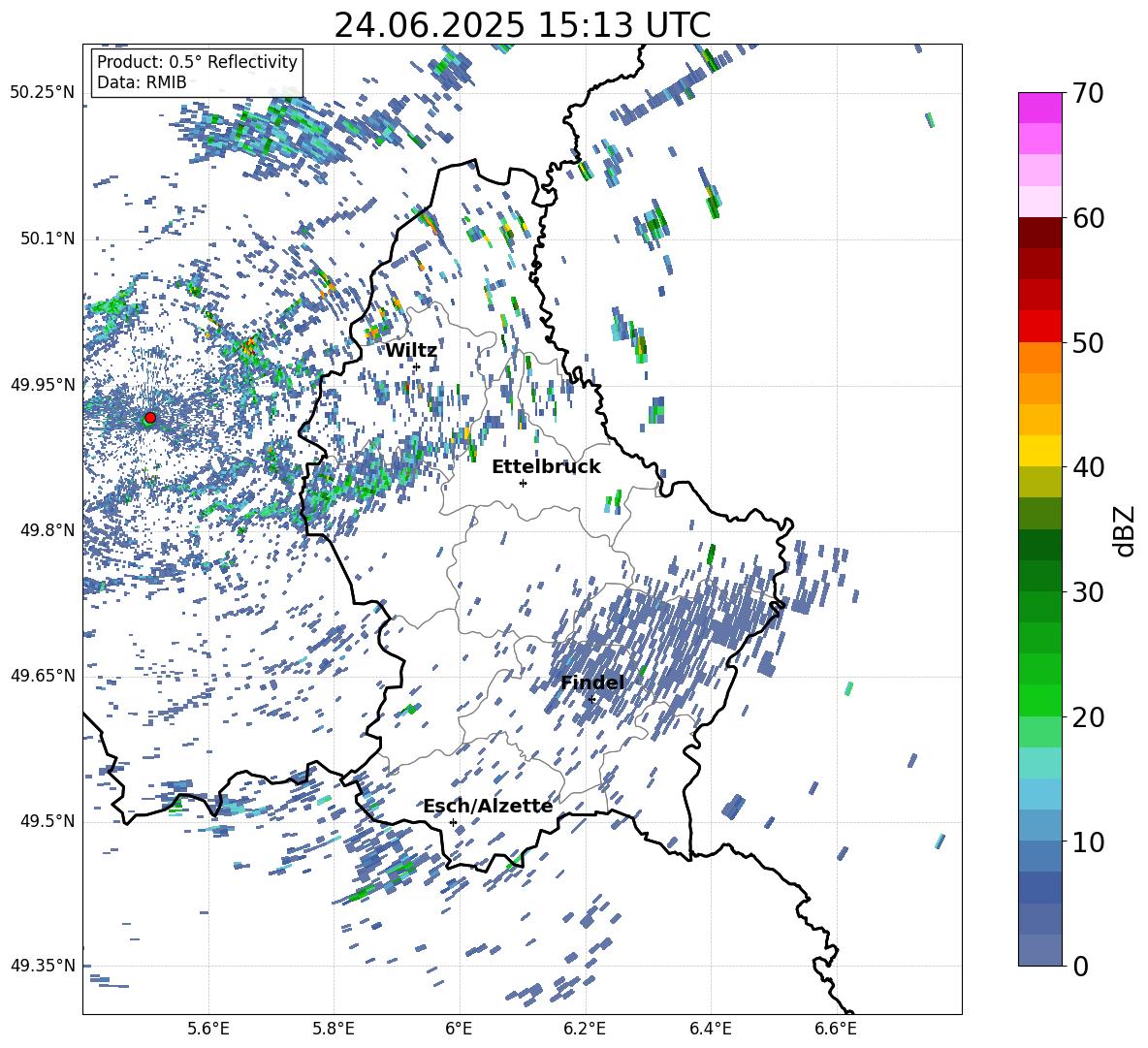Click the Data: RMIB text

click(x=142, y=82)
